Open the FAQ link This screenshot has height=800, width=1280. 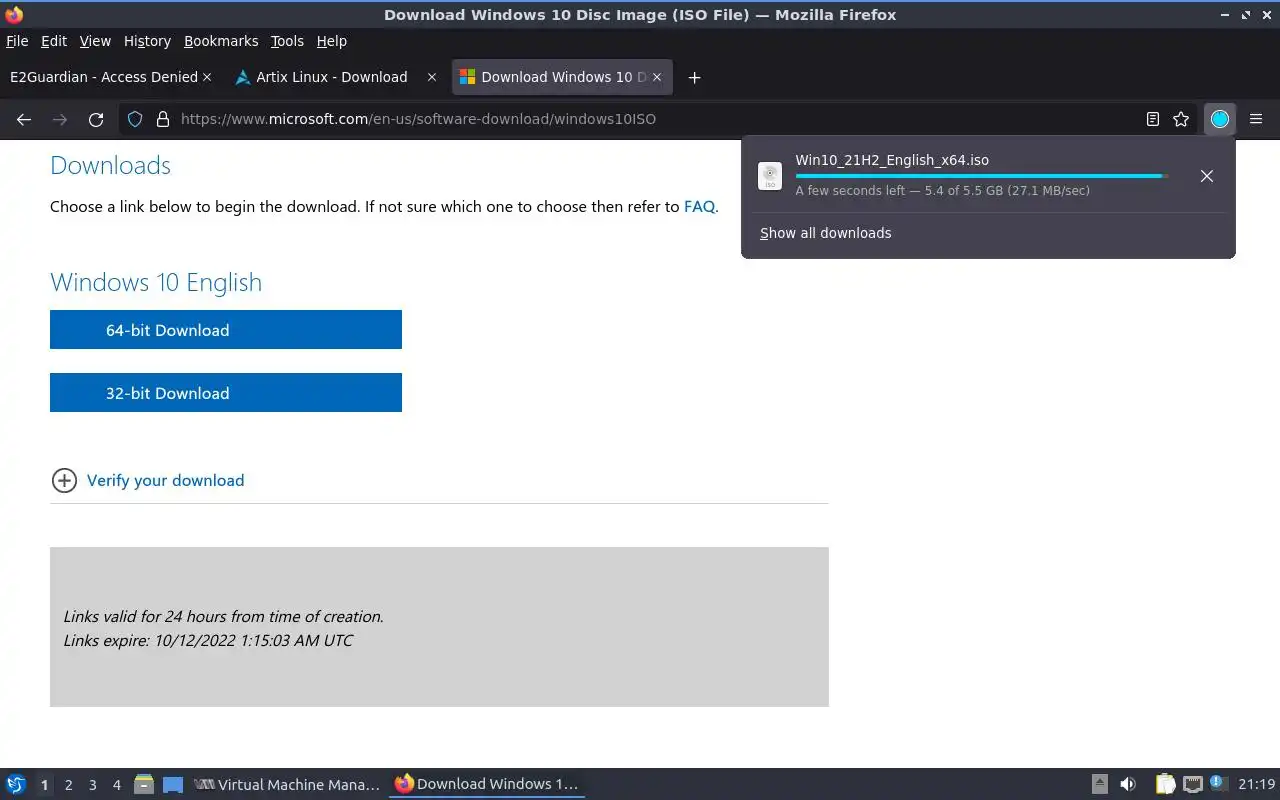point(699,207)
